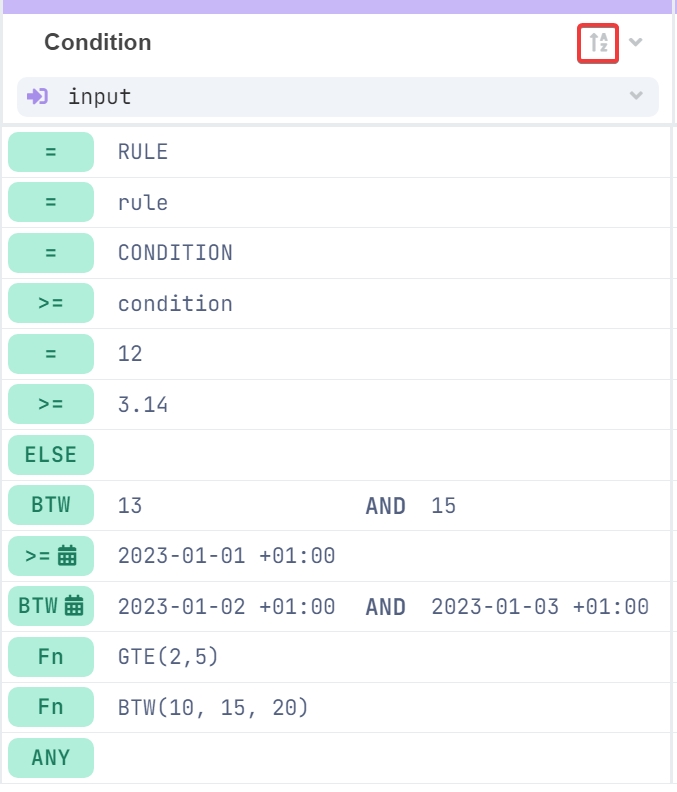Click the purple input arrow icon
677x792 pixels.
(38, 97)
